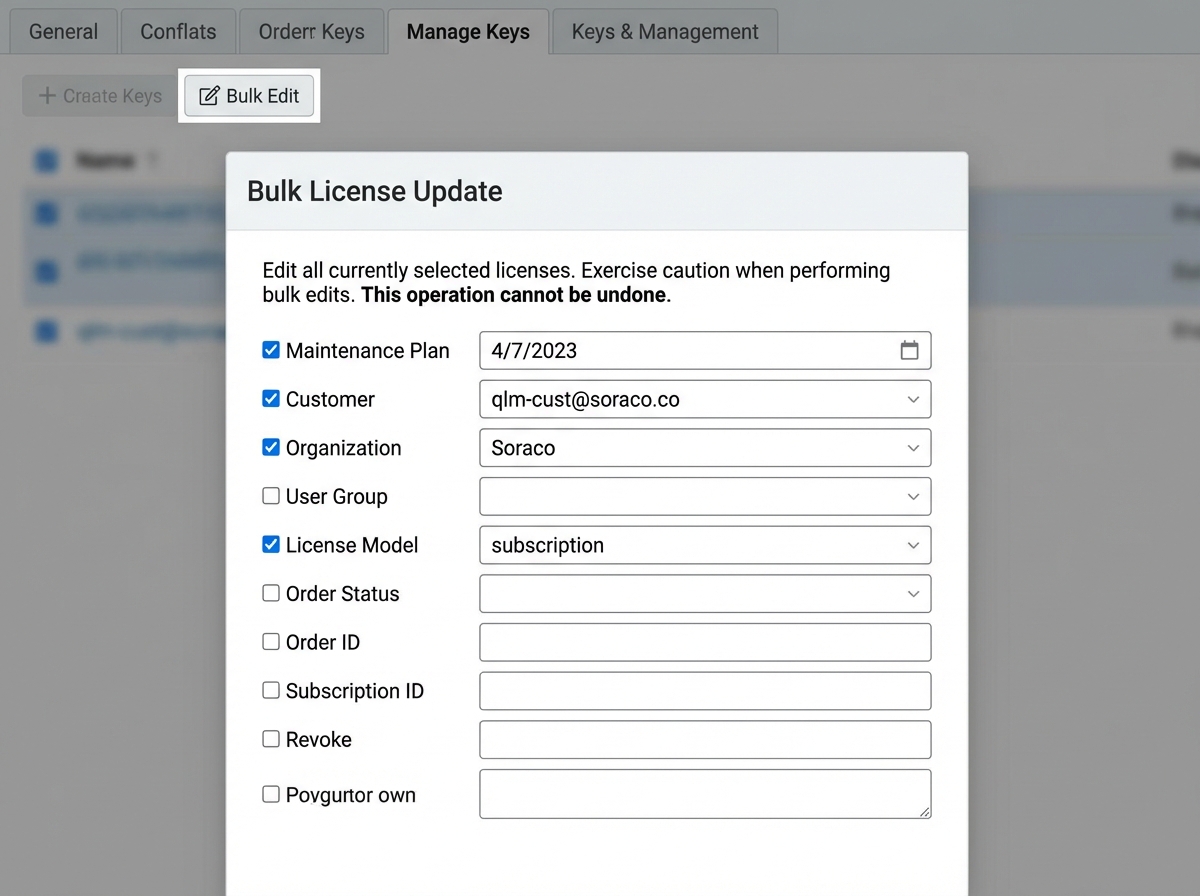Click the Create Keys button
Image resolution: width=1200 pixels, height=896 pixels.
point(100,96)
